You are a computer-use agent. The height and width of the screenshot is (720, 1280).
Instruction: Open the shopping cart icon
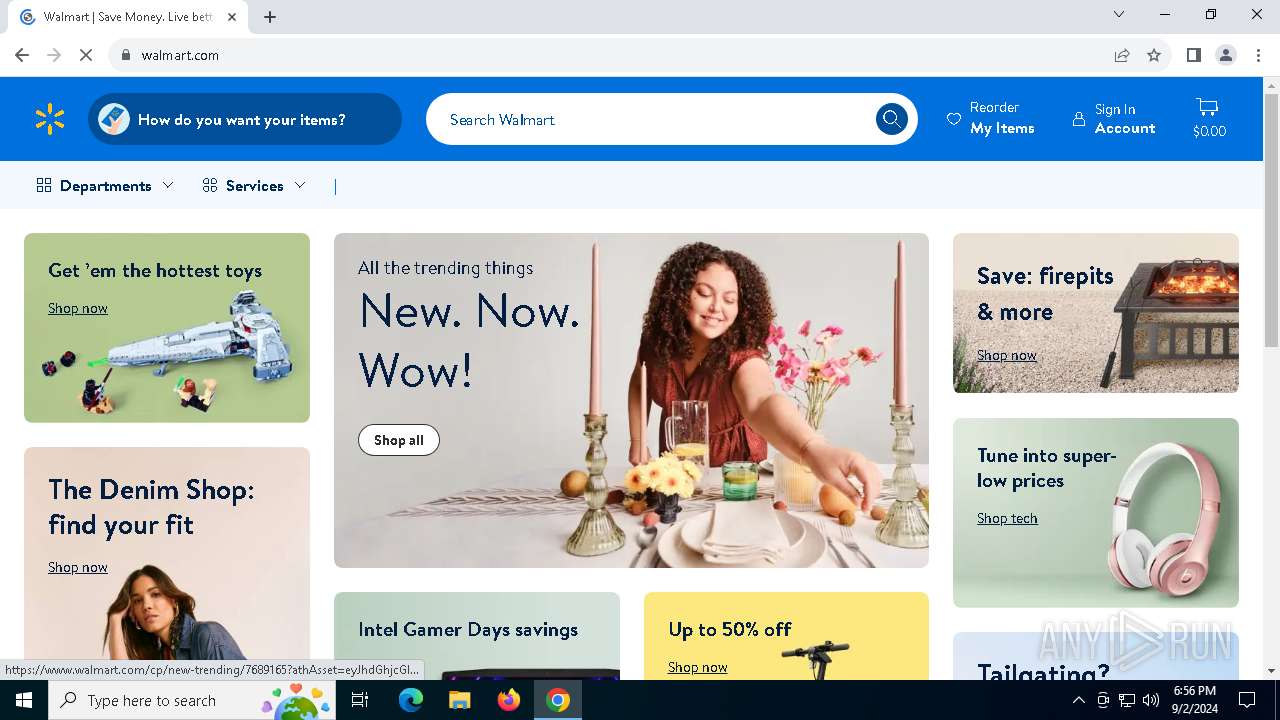pos(1208,107)
